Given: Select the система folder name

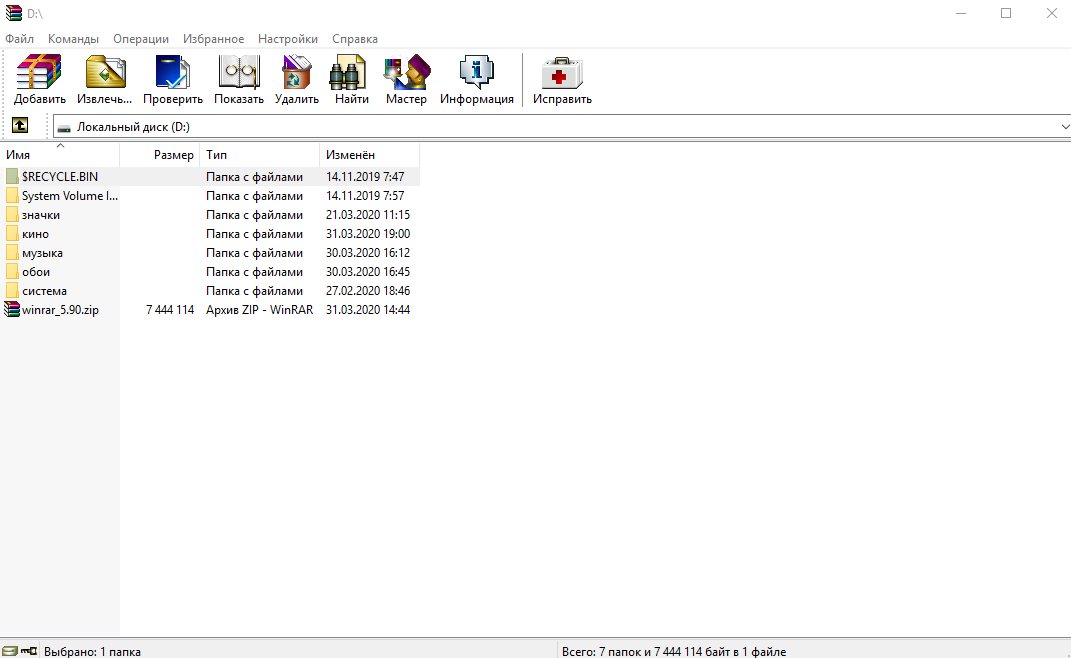Looking at the screenshot, I should coord(44,291).
